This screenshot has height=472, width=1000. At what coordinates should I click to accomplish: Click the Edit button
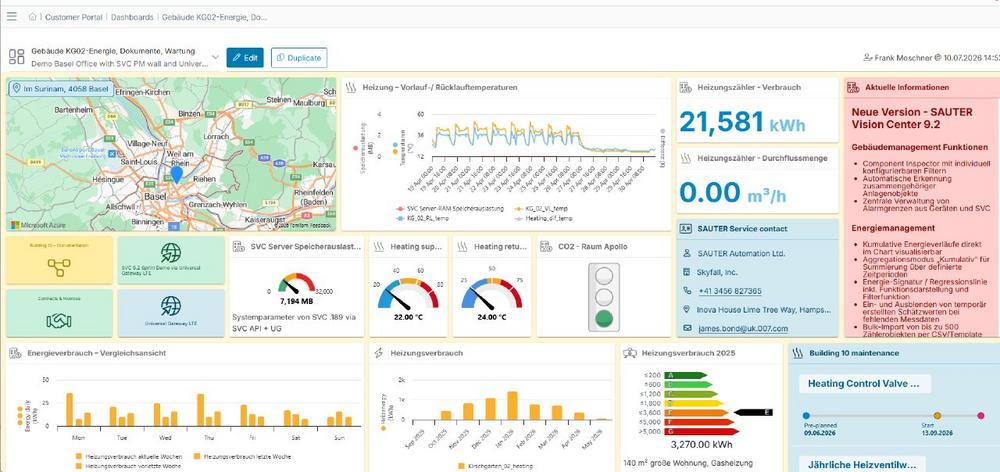click(x=245, y=57)
